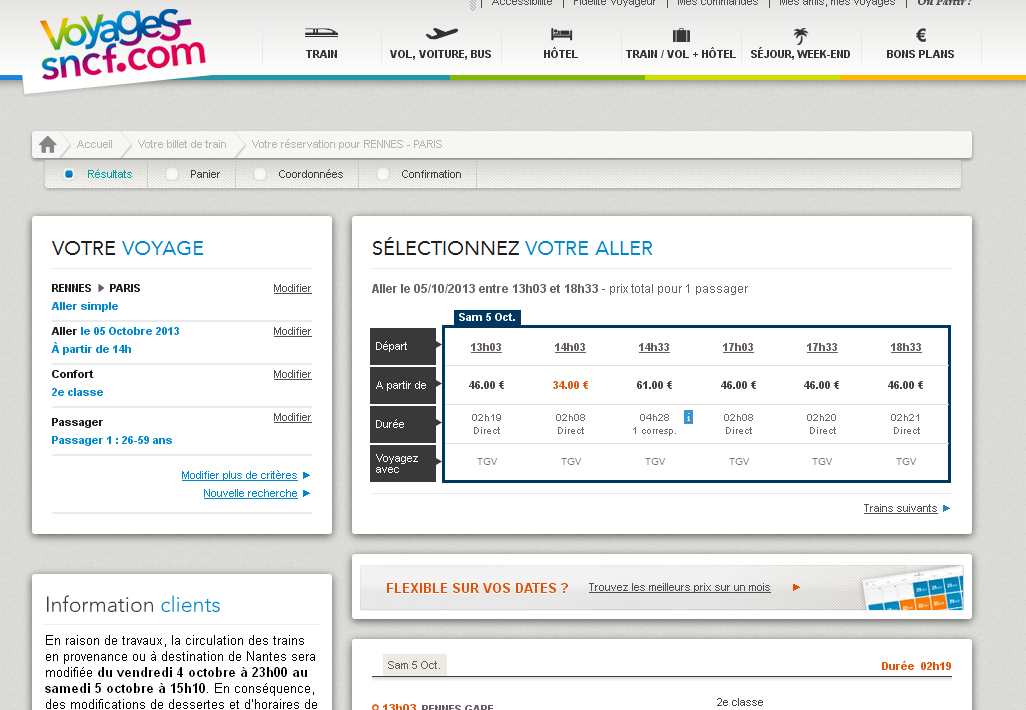
Task: Open Nouvelle recherche link arrow
Action: tap(306, 494)
